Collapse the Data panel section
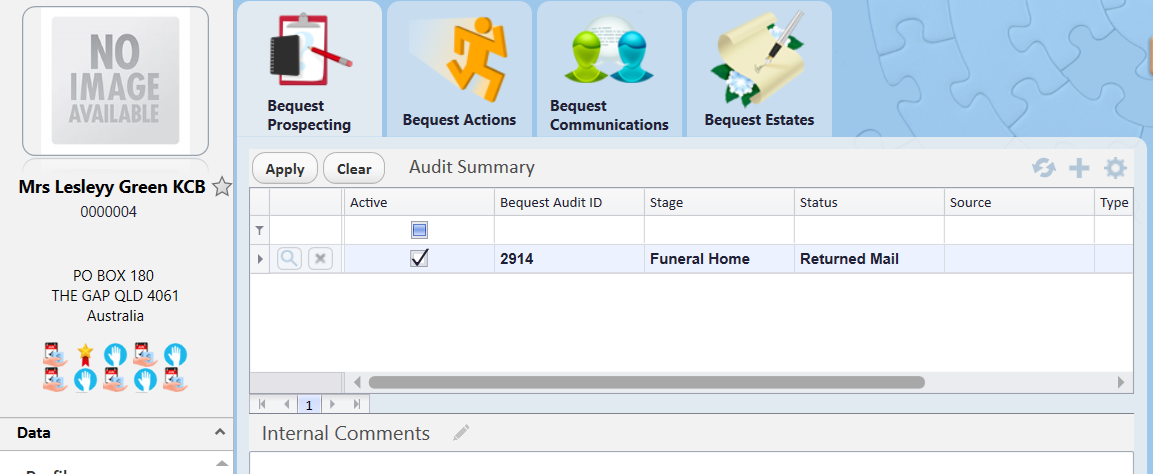 pyautogui.click(x=219, y=432)
